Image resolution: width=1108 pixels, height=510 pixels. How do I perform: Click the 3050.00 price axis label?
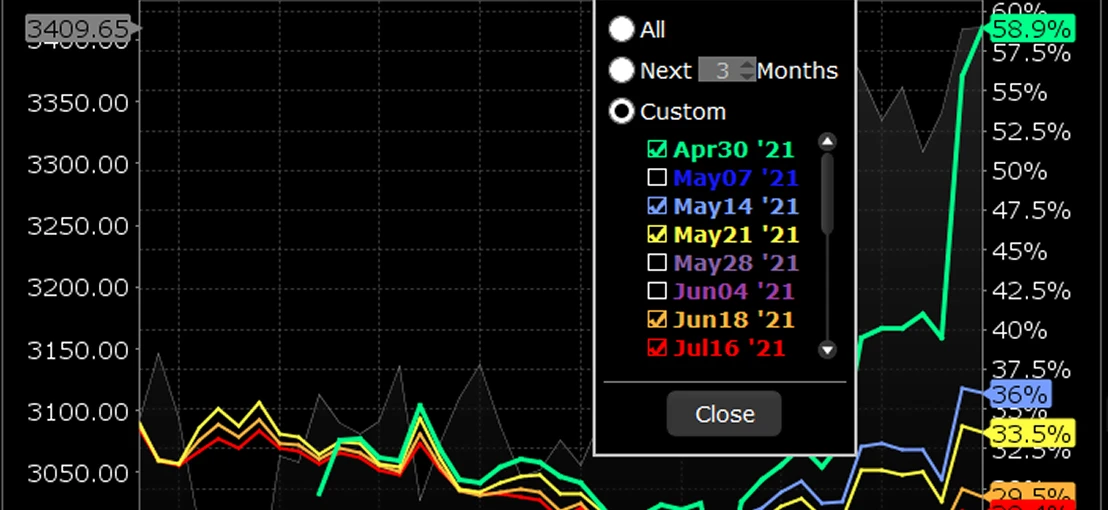pyautogui.click(x=78, y=473)
